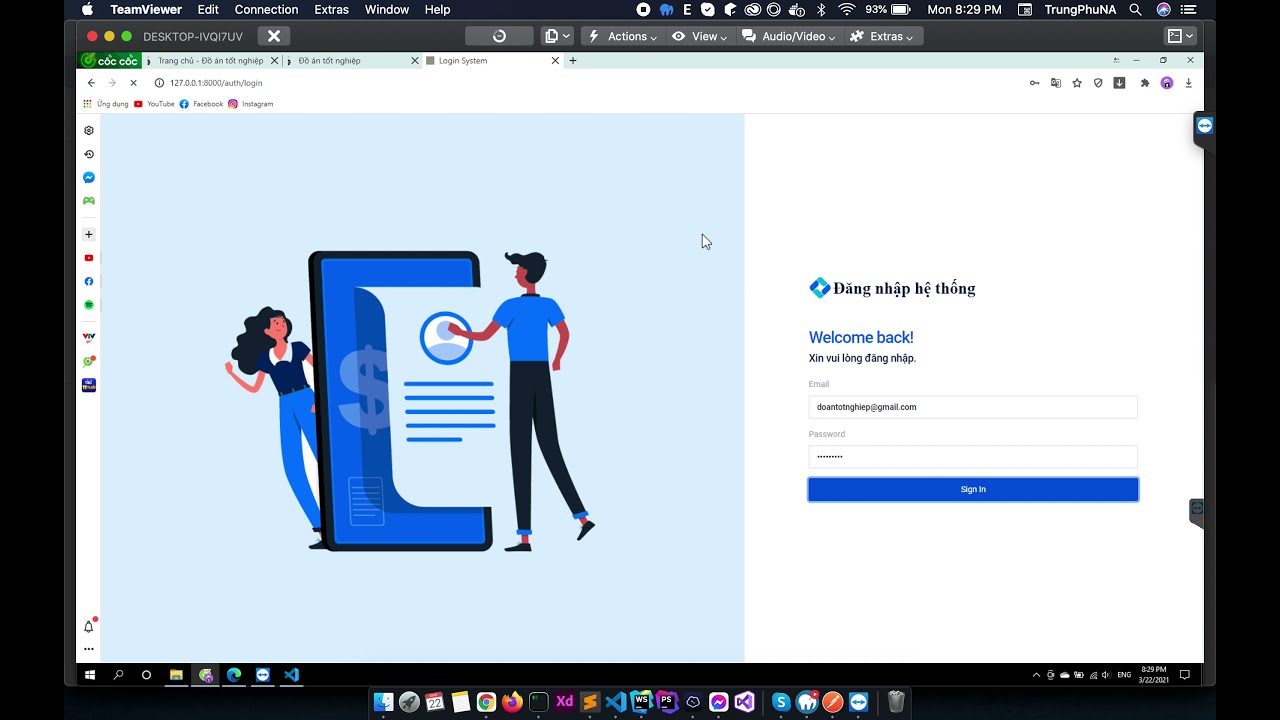Open Spotify from the browser sidebar
The height and width of the screenshot is (720, 1280).
89,305
